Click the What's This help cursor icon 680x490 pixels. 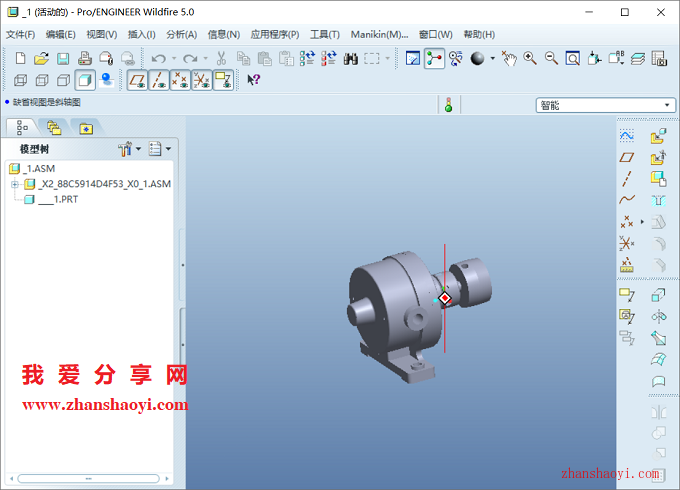pyautogui.click(x=253, y=80)
